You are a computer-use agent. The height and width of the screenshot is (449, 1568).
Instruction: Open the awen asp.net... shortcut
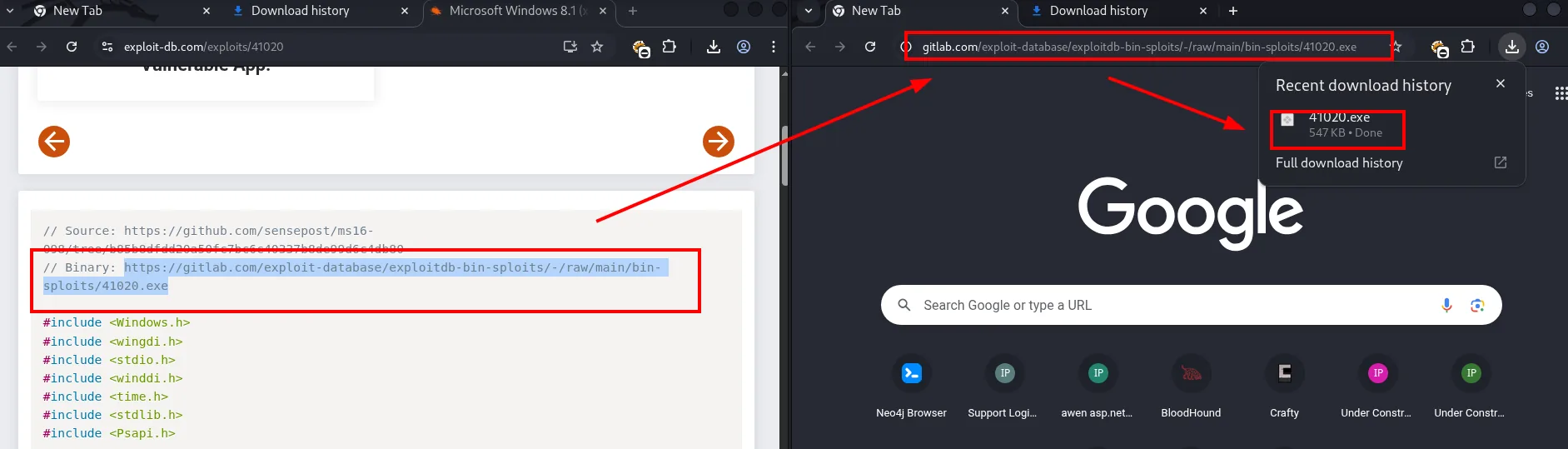[x=1098, y=387]
